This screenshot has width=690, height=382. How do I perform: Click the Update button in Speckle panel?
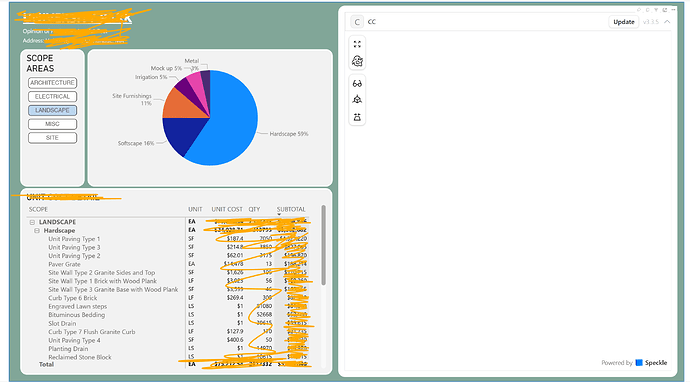(624, 22)
